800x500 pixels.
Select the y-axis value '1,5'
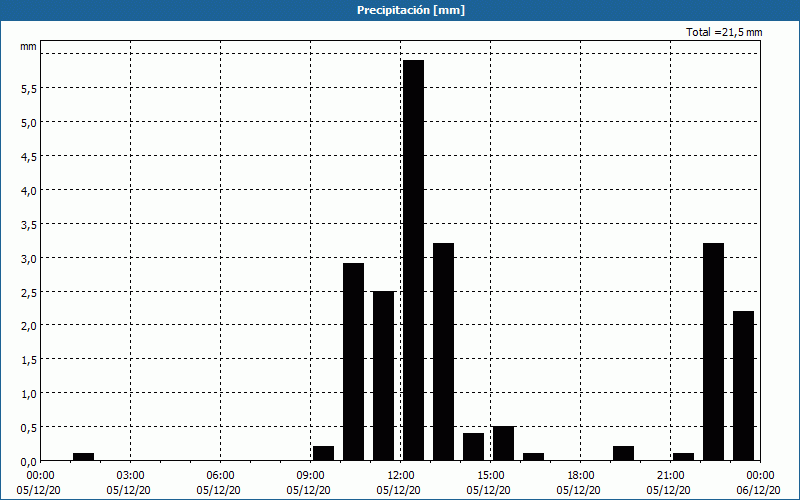28,360
